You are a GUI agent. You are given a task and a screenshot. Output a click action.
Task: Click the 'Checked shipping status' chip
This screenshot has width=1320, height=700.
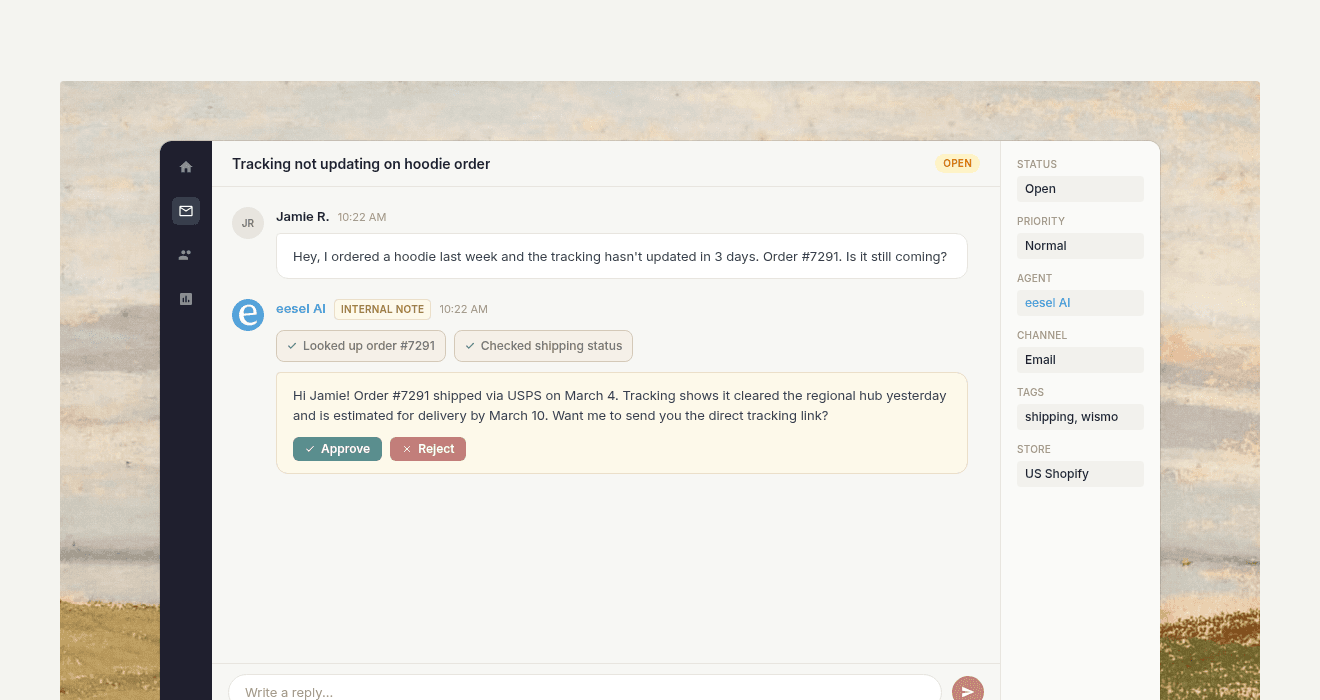pos(543,346)
